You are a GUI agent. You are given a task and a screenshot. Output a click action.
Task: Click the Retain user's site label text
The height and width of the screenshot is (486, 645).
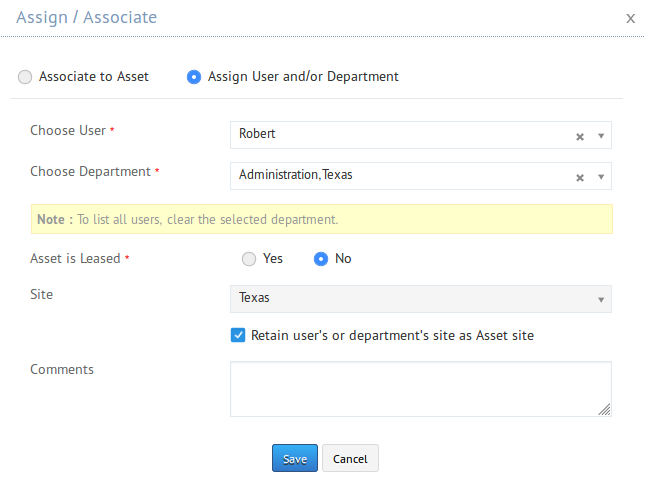tap(392, 336)
